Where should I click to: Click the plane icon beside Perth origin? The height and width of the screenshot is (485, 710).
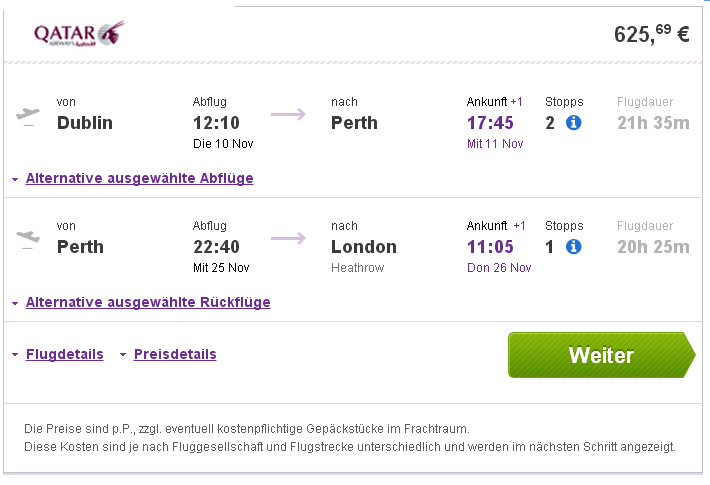(28, 240)
